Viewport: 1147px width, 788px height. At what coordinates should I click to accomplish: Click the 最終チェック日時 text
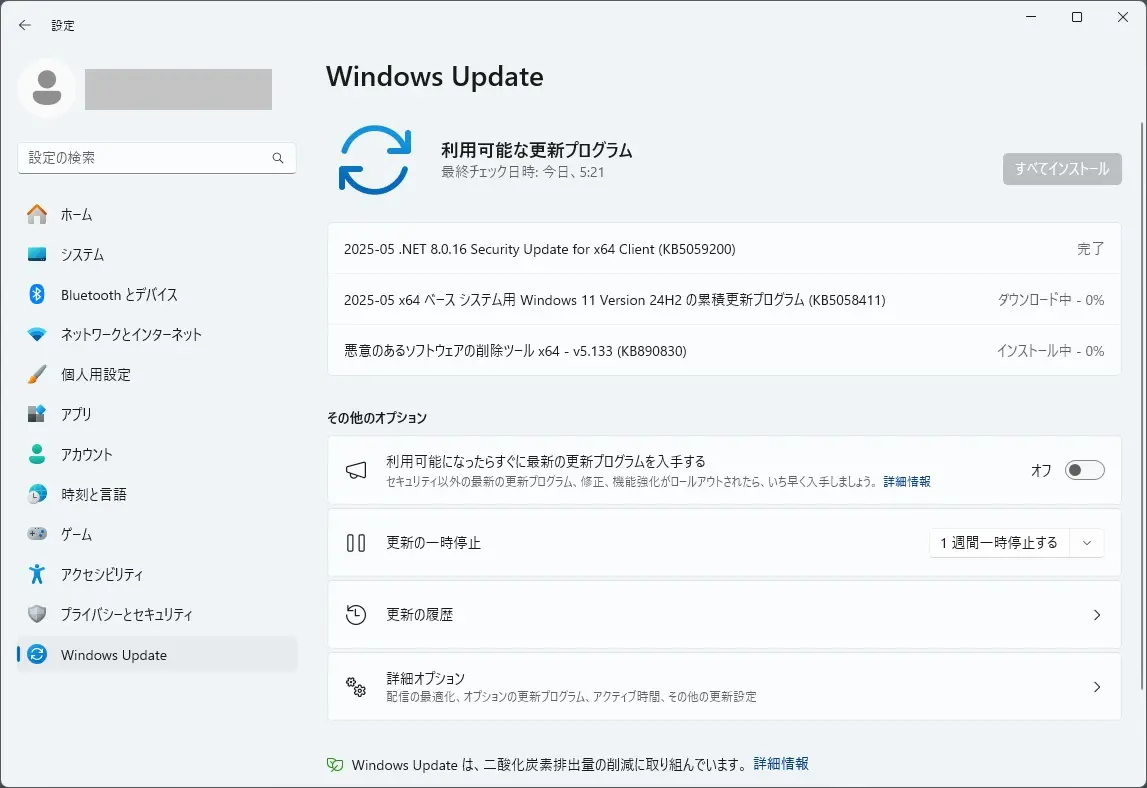coord(523,172)
